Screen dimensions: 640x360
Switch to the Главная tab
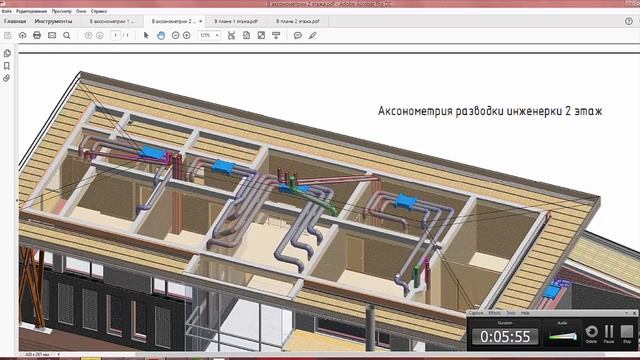click(15, 21)
